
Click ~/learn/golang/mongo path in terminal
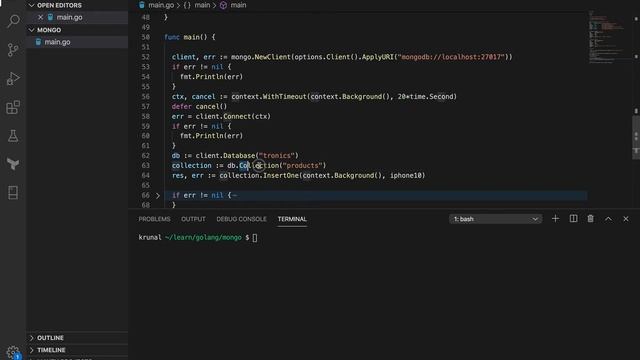click(203, 238)
